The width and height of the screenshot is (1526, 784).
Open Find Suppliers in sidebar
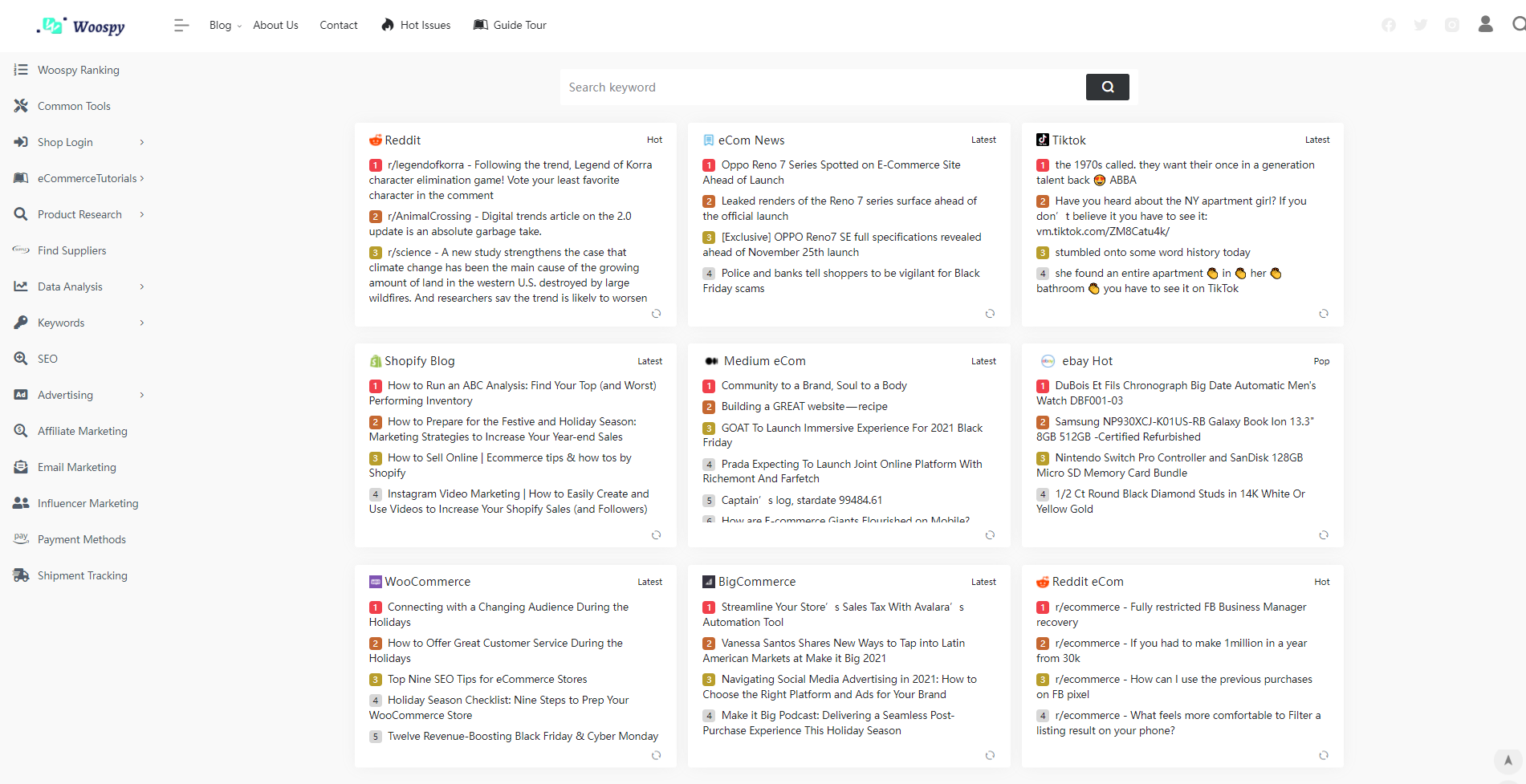point(72,250)
